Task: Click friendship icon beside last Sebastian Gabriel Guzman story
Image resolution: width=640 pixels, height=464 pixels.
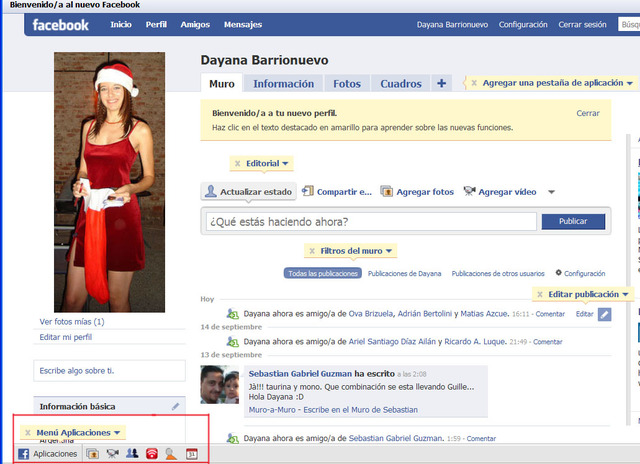Action: click(233, 438)
